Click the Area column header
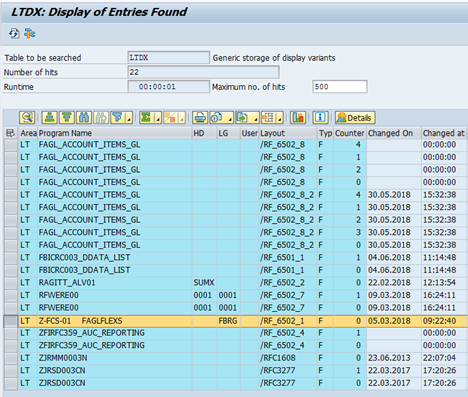468x397 pixels. click(x=28, y=133)
